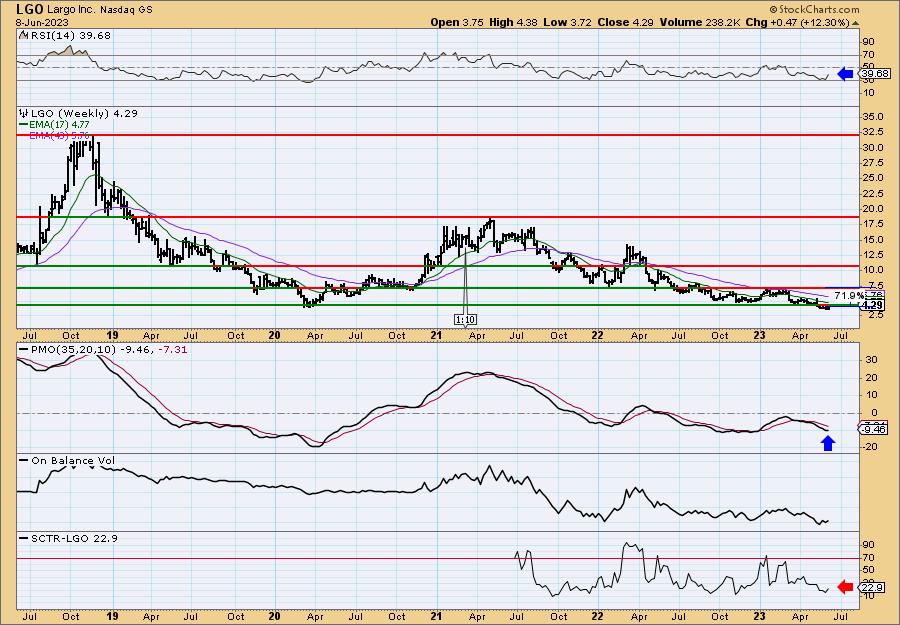Click the 12.5 price axis label
This screenshot has height=625, width=900.
click(872, 254)
